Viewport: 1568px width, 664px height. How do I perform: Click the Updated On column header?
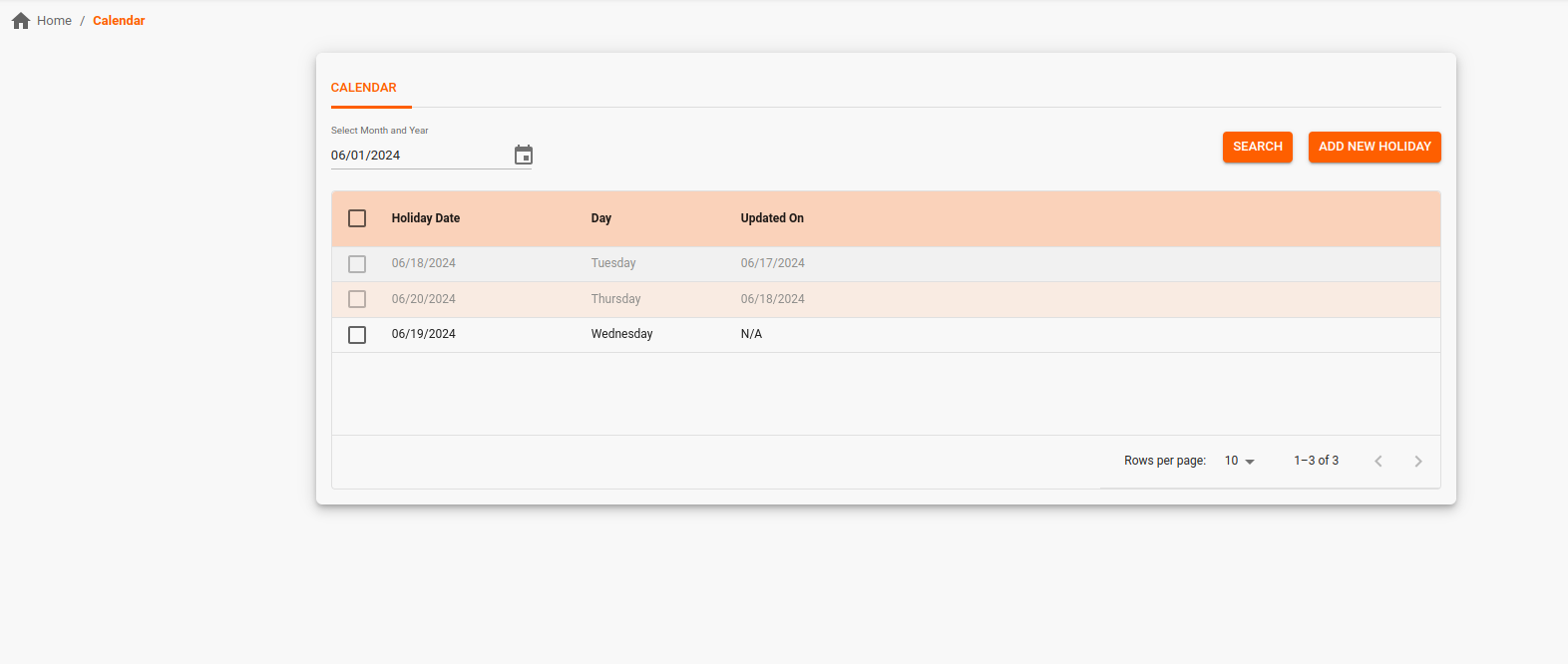click(x=772, y=218)
